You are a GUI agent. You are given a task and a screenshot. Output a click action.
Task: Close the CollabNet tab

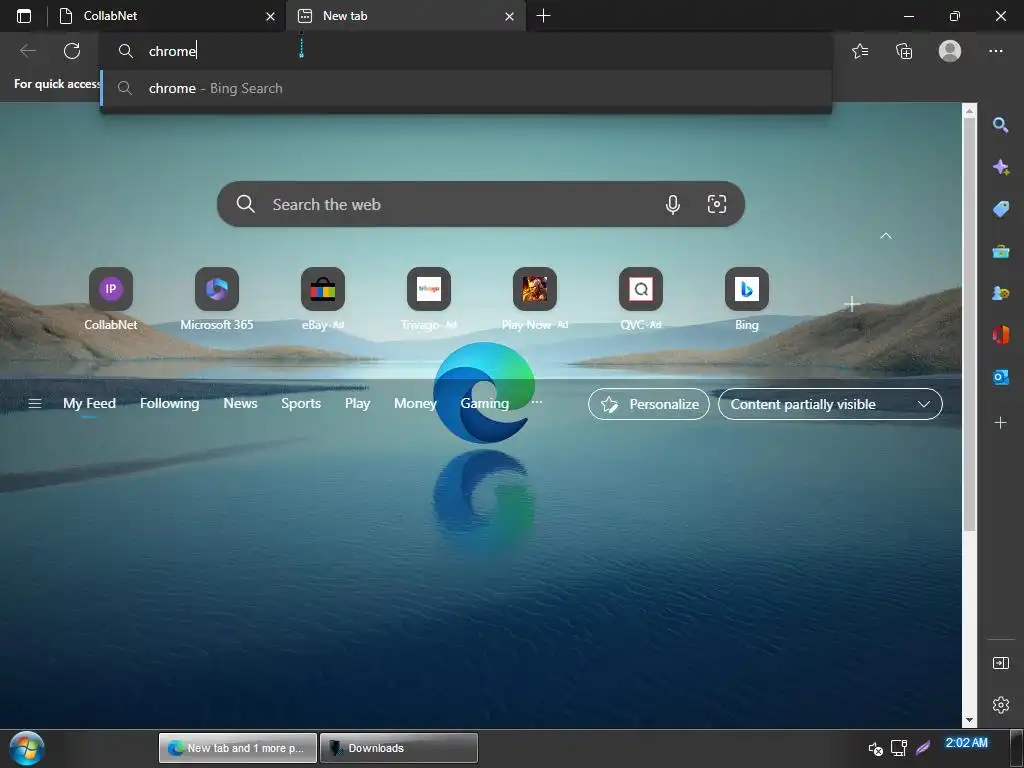tap(270, 17)
